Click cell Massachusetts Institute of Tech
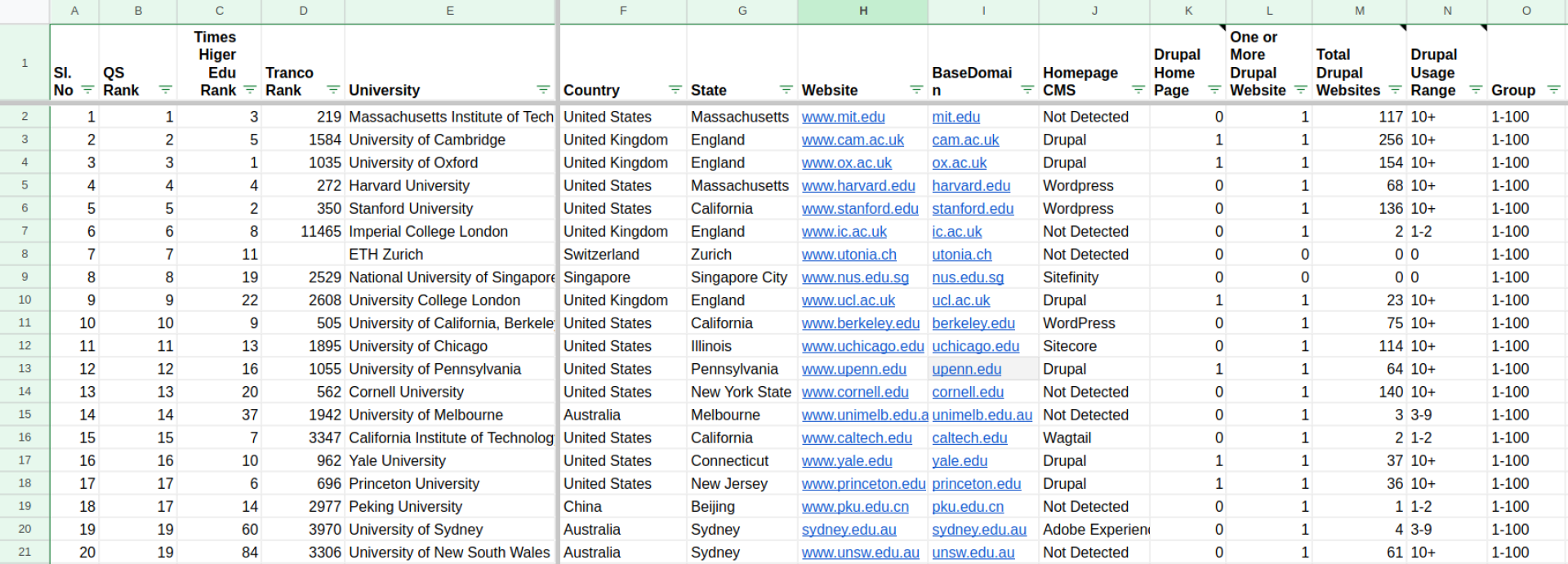Image resolution: width=1568 pixels, height=564 pixels. tap(450, 117)
